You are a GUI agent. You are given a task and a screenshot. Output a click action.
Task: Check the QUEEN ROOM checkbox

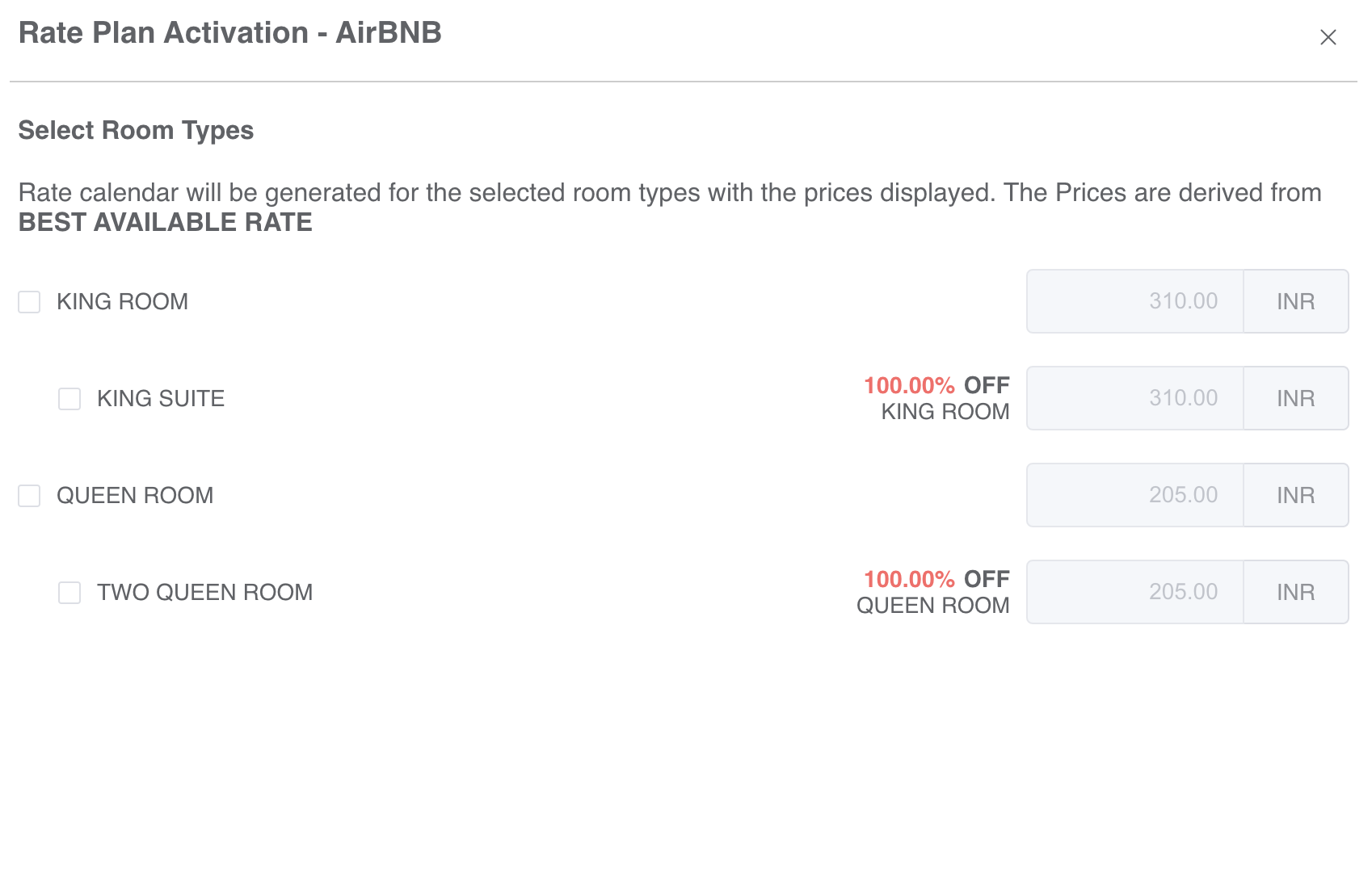click(x=29, y=497)
